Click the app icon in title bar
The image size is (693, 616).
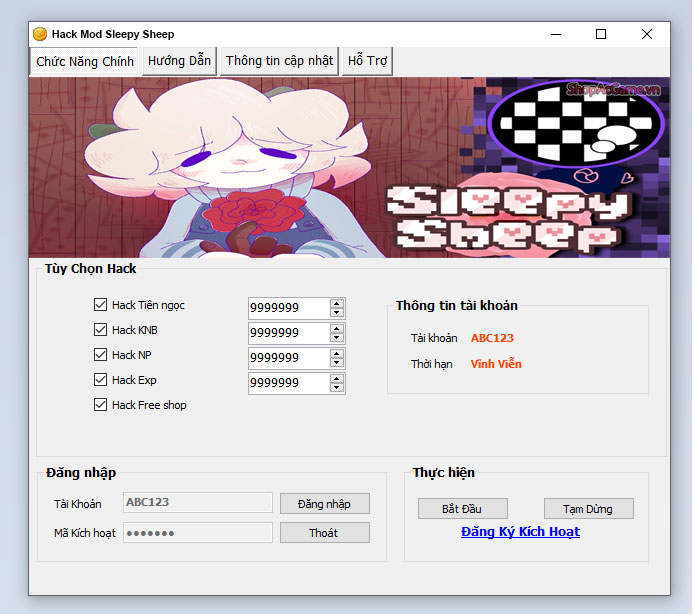click(x=40, y=34)
